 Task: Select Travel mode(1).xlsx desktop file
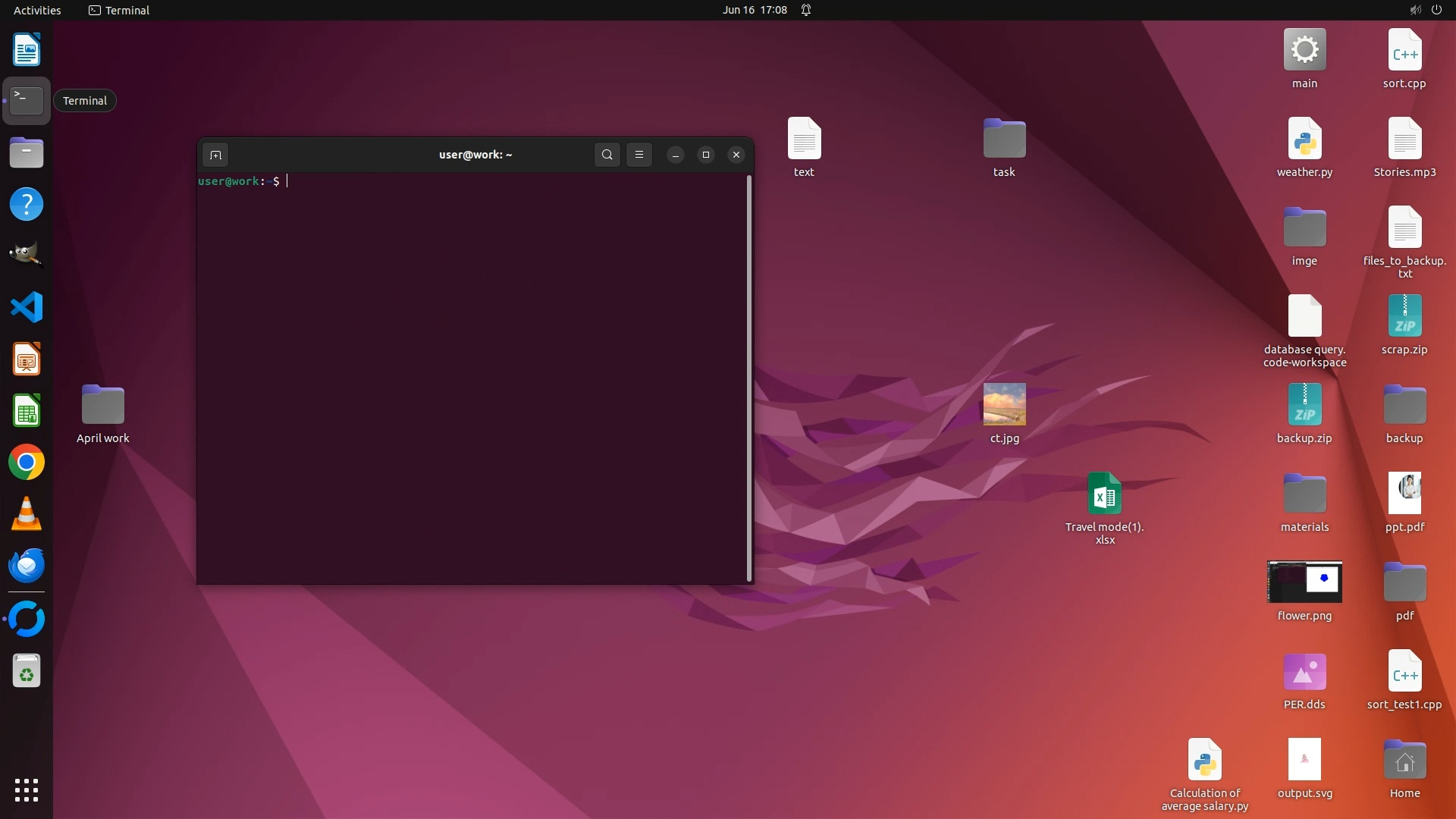tap(1104, 494)
